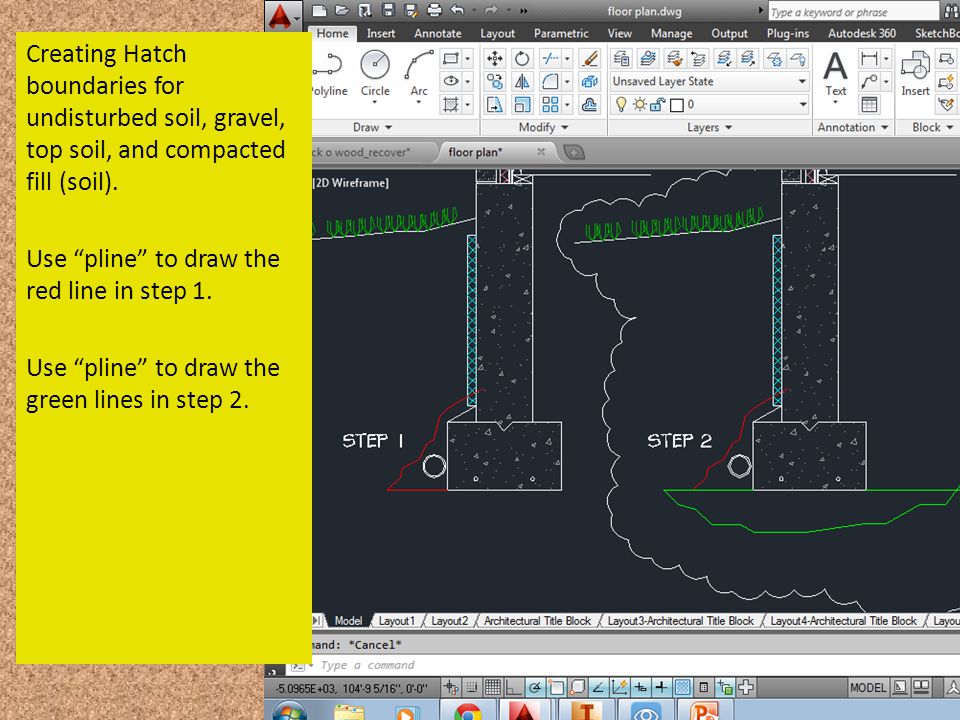The height and width of the screenshot is (720, 960).
Task: Open the current layer dropdown list
Action: [803, 105]
